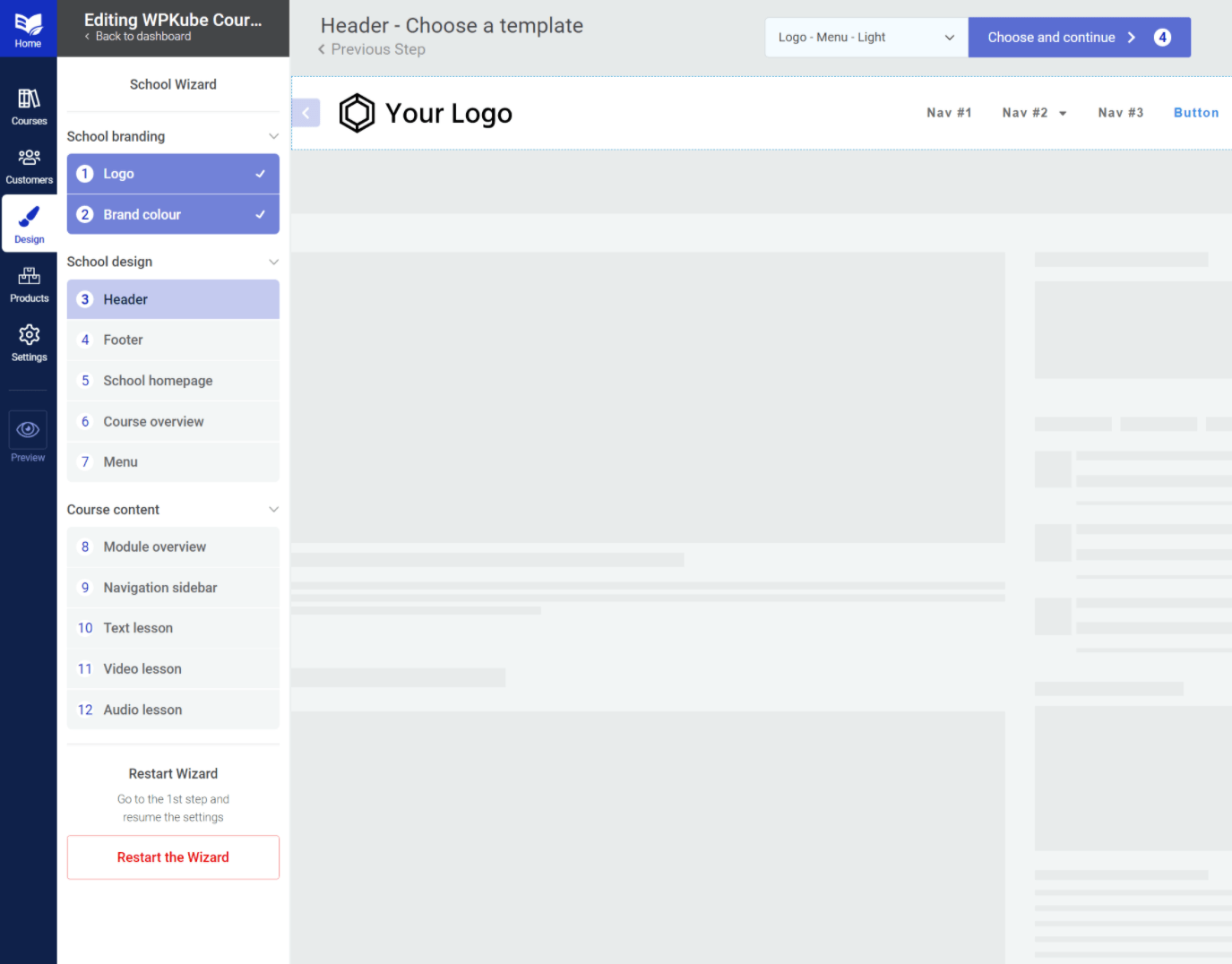
Task: Open the Logo - Menu - Light dropdown
Action: 866,37
